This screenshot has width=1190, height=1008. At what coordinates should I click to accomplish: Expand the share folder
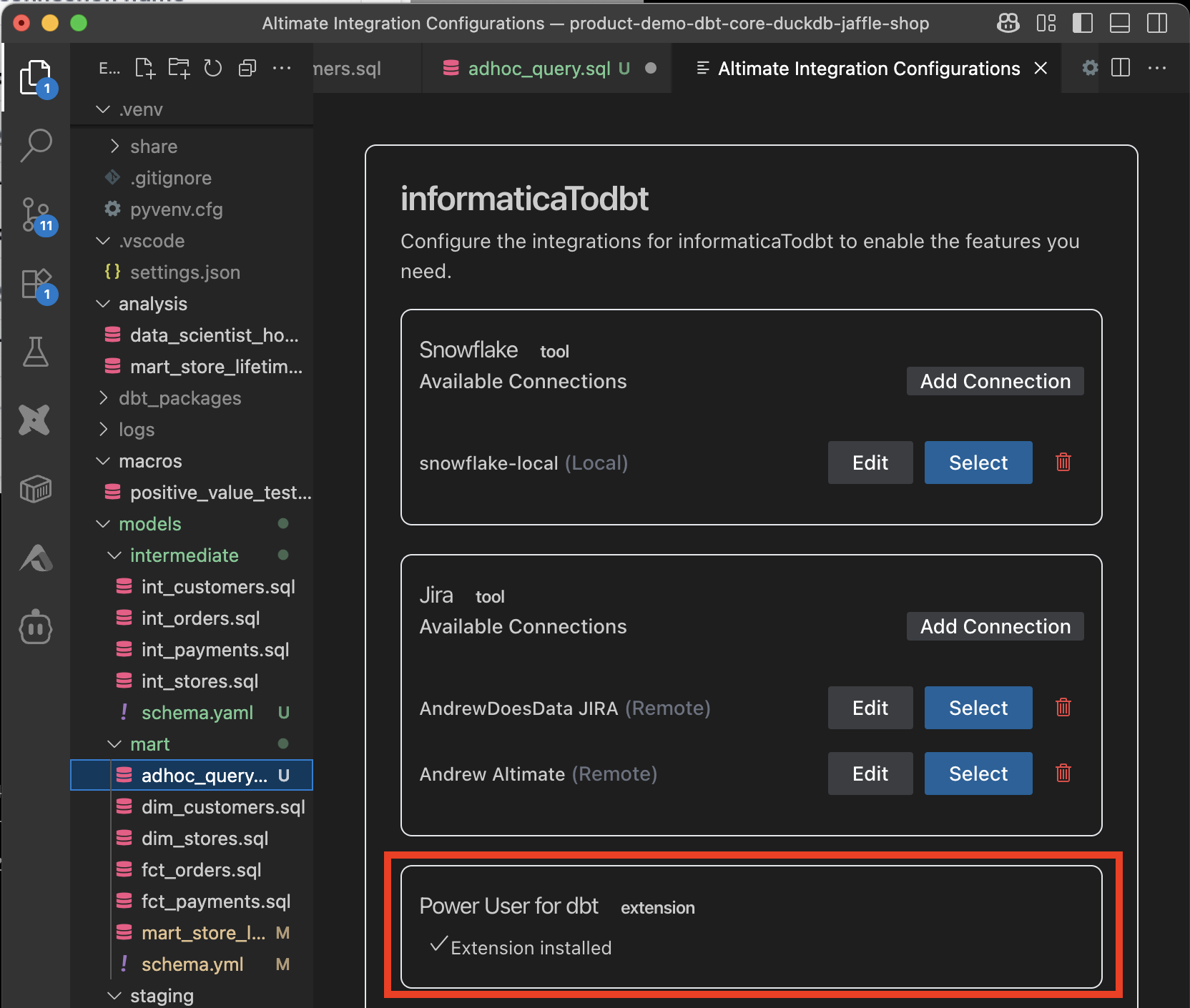[192, 147]
